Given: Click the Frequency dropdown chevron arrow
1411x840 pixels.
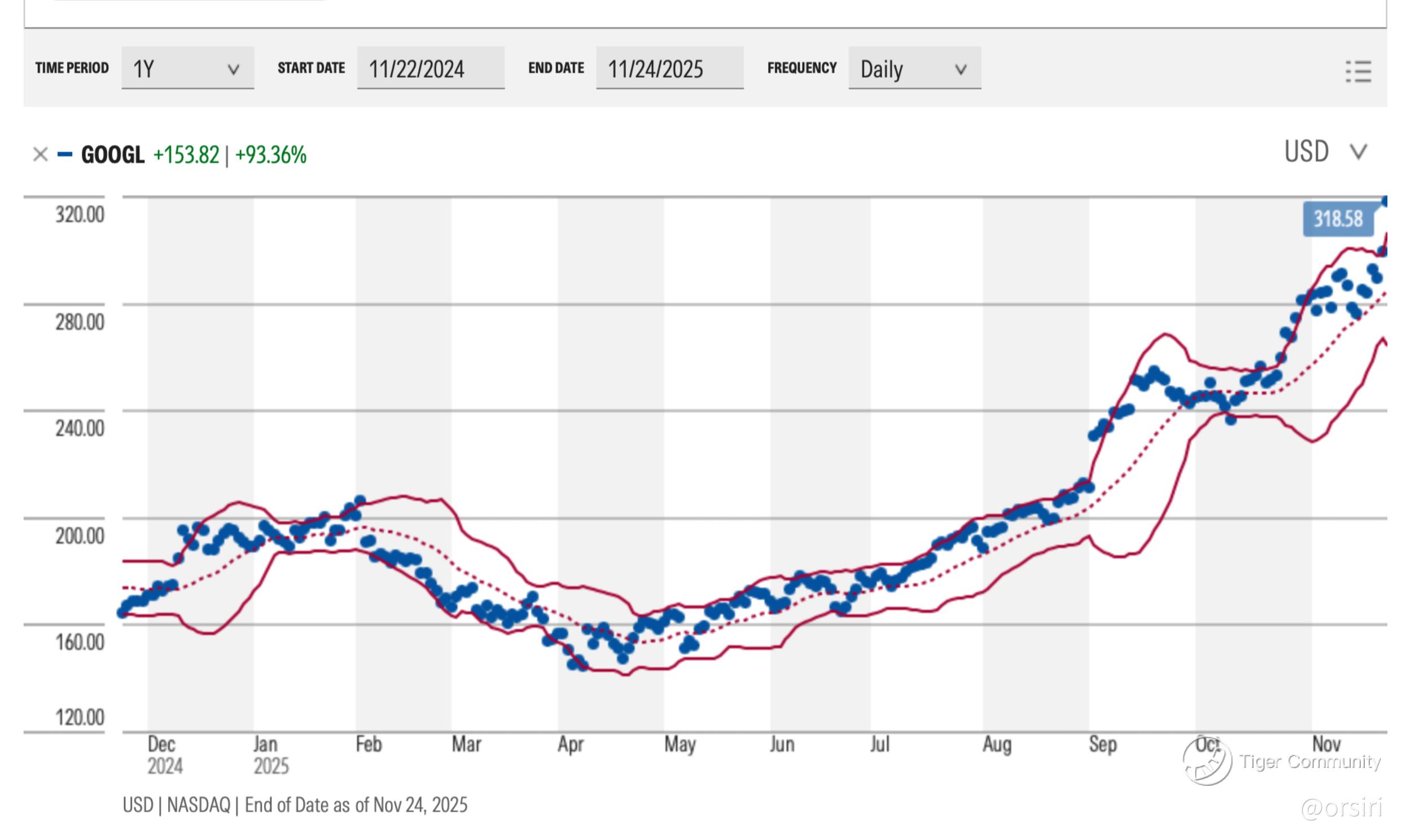Looking at the screenshot, I should (x=960, y=69).
